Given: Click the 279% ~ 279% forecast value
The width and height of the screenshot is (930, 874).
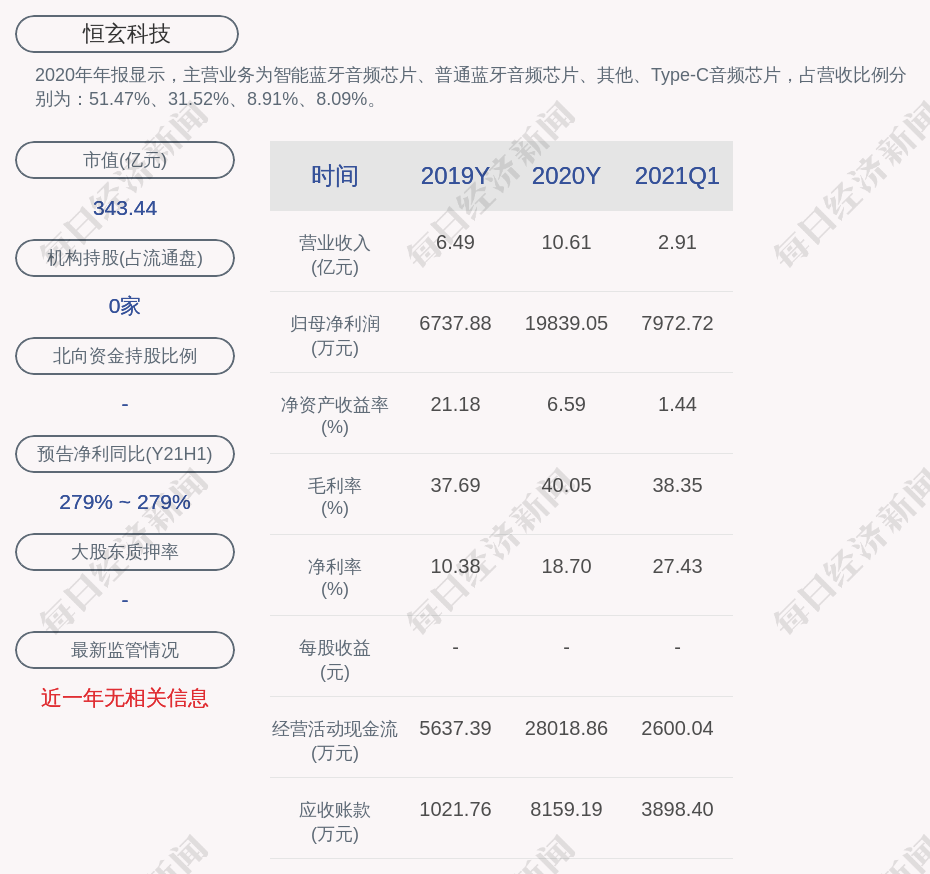Looking at the screenshot, I should coord(125,502).
